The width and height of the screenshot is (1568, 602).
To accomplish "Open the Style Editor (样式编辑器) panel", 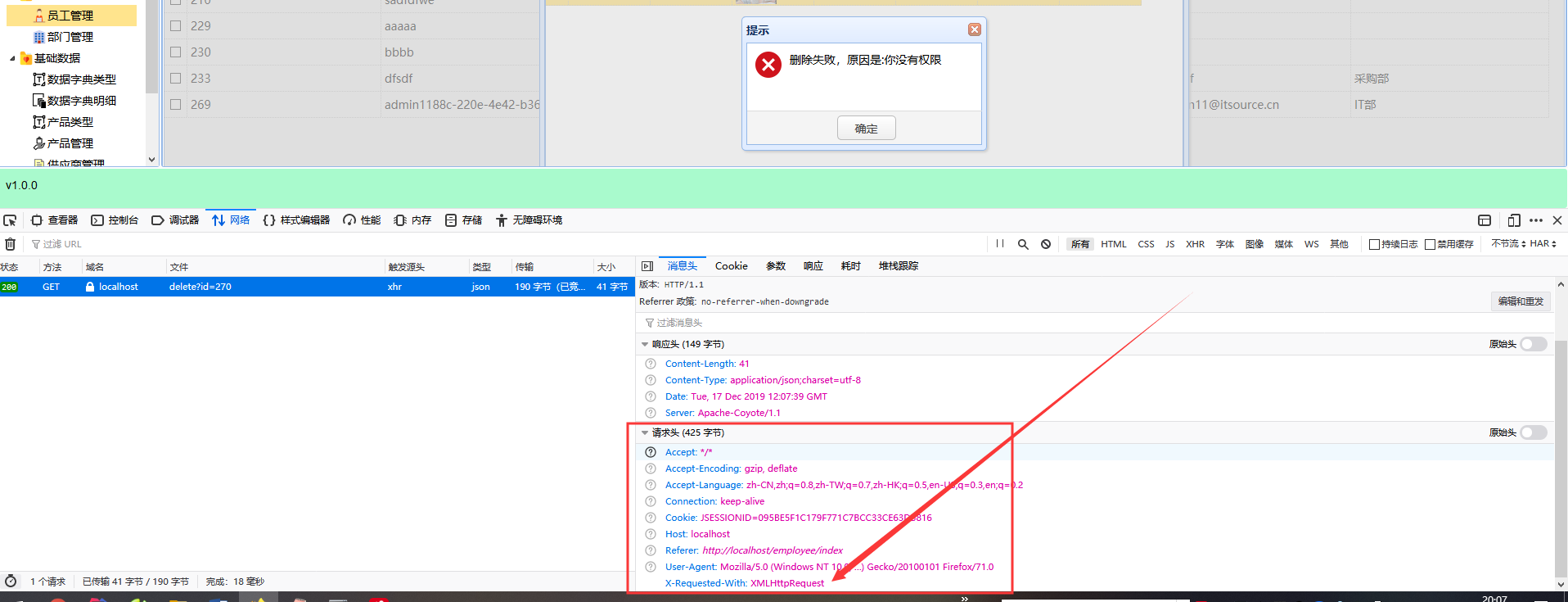I will click(x=296, y=220).
